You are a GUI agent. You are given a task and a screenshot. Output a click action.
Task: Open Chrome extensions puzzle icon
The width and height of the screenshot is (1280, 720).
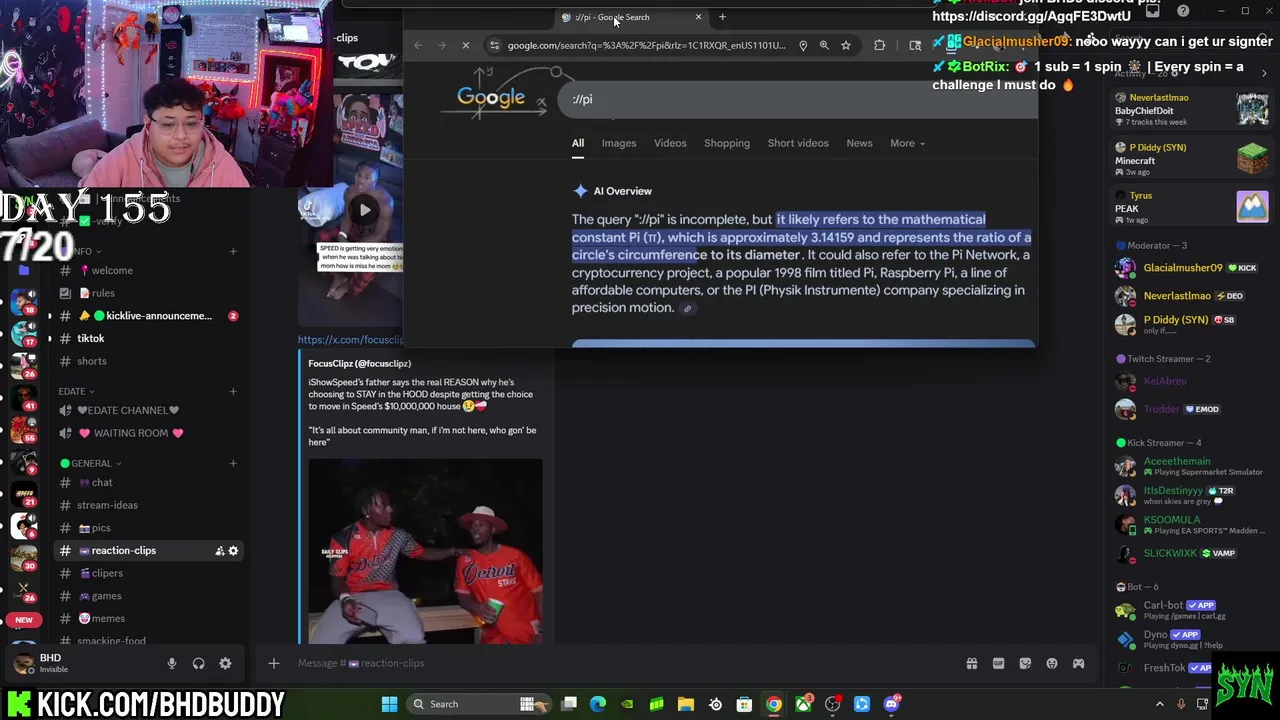[x=879, y=45]
